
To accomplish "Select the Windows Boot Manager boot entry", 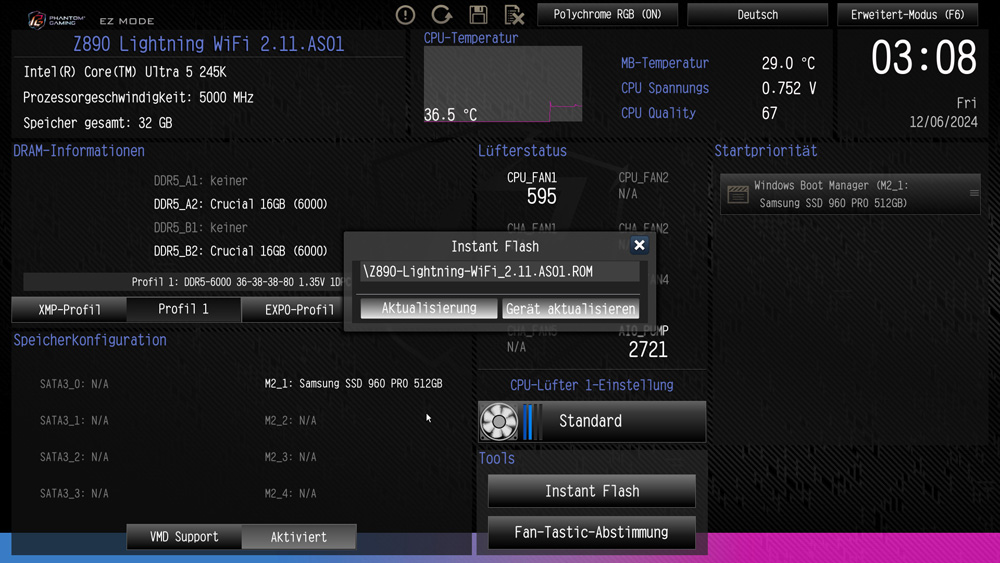I will click(850, 194).
